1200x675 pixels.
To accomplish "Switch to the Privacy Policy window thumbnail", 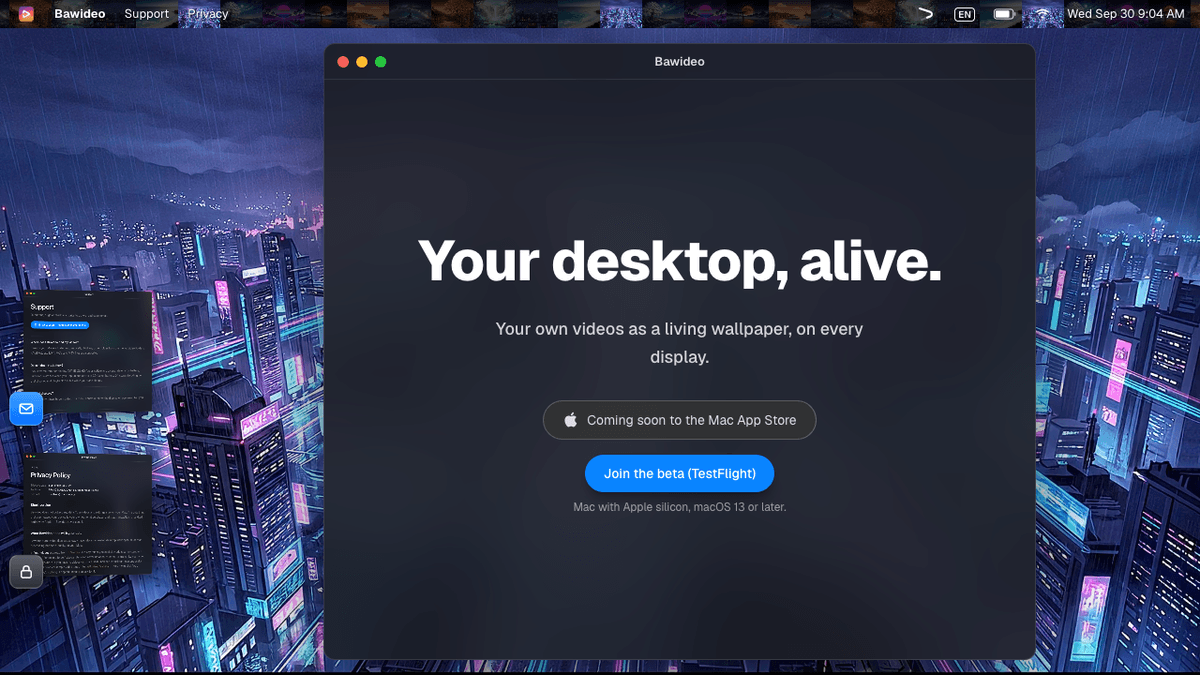I will pos(88,514).
